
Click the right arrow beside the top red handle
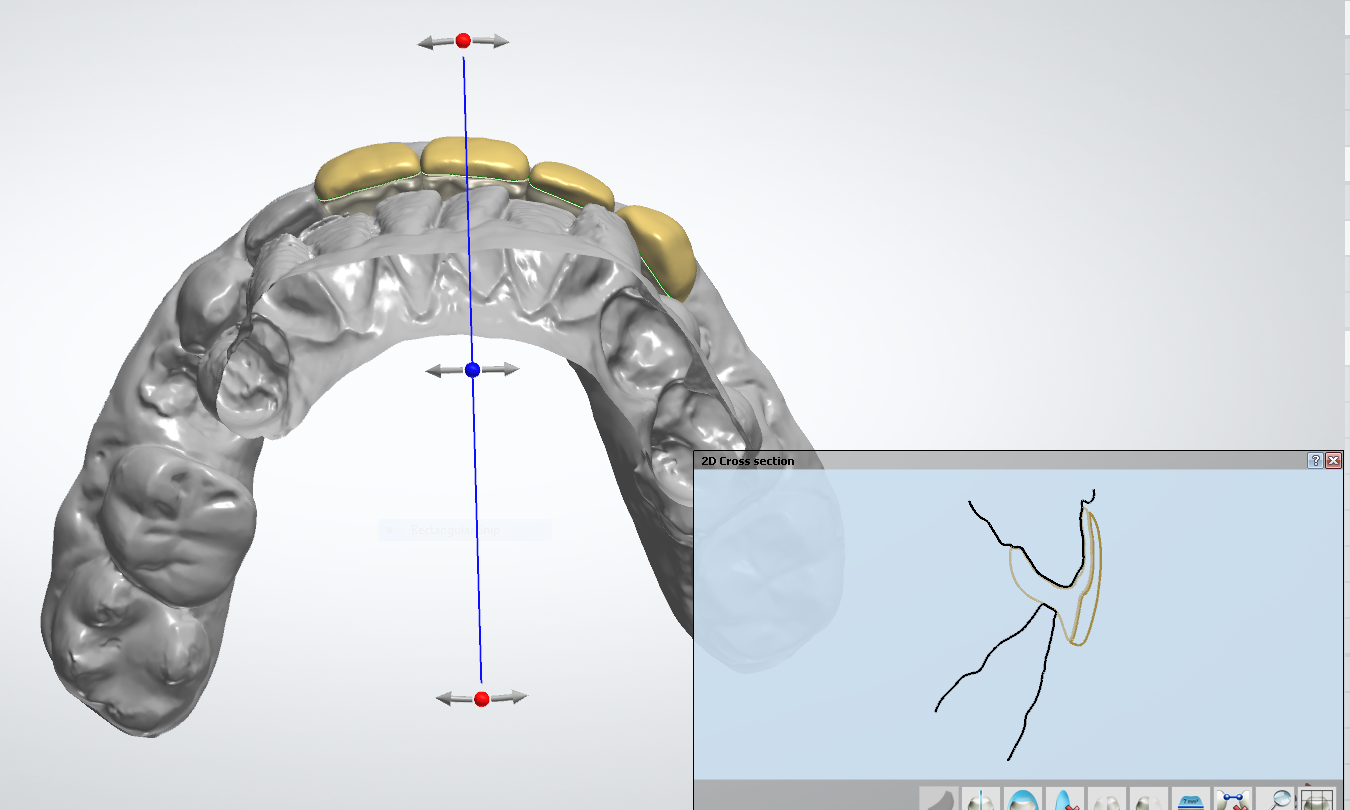491,42
